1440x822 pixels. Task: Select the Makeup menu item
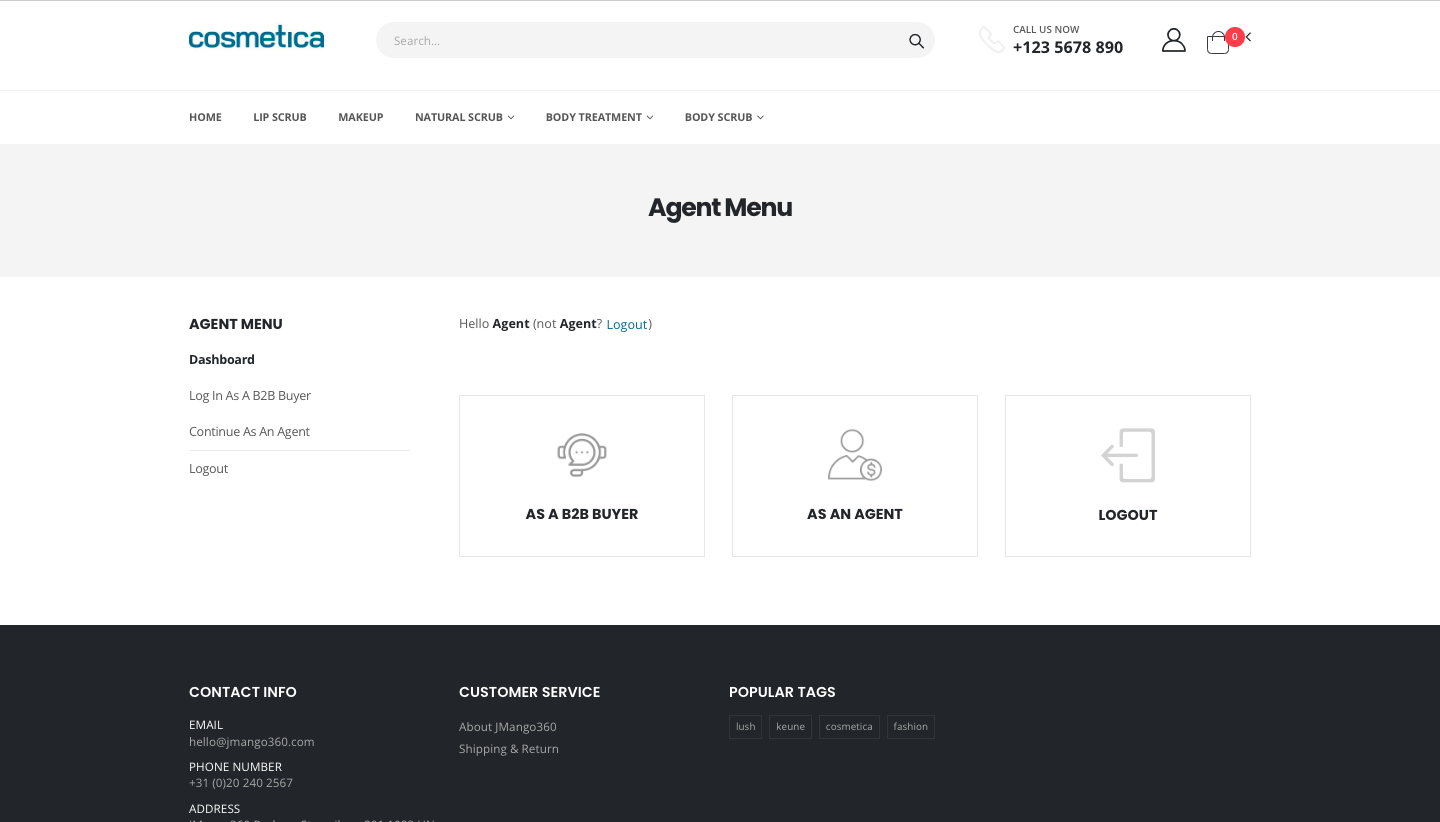(361, 117)
